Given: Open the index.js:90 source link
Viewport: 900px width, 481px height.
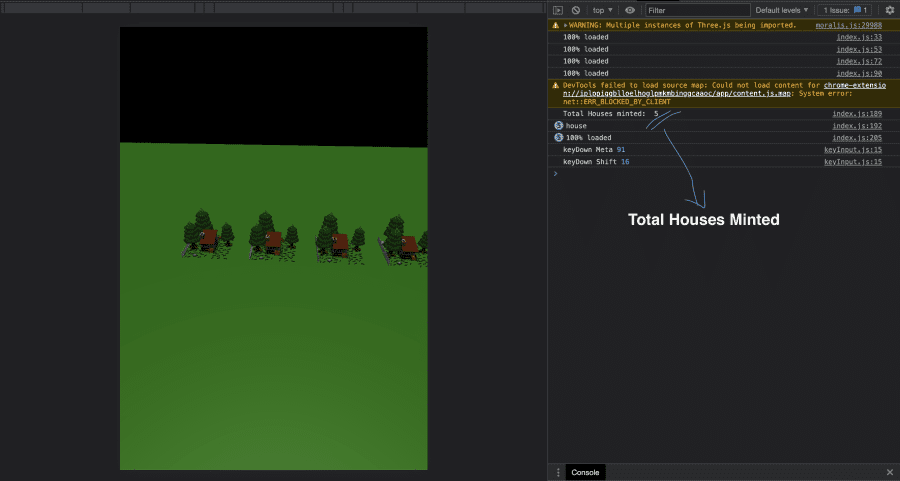Looking at the screenshot, I should pyautogui.click(x=859, y=73).
